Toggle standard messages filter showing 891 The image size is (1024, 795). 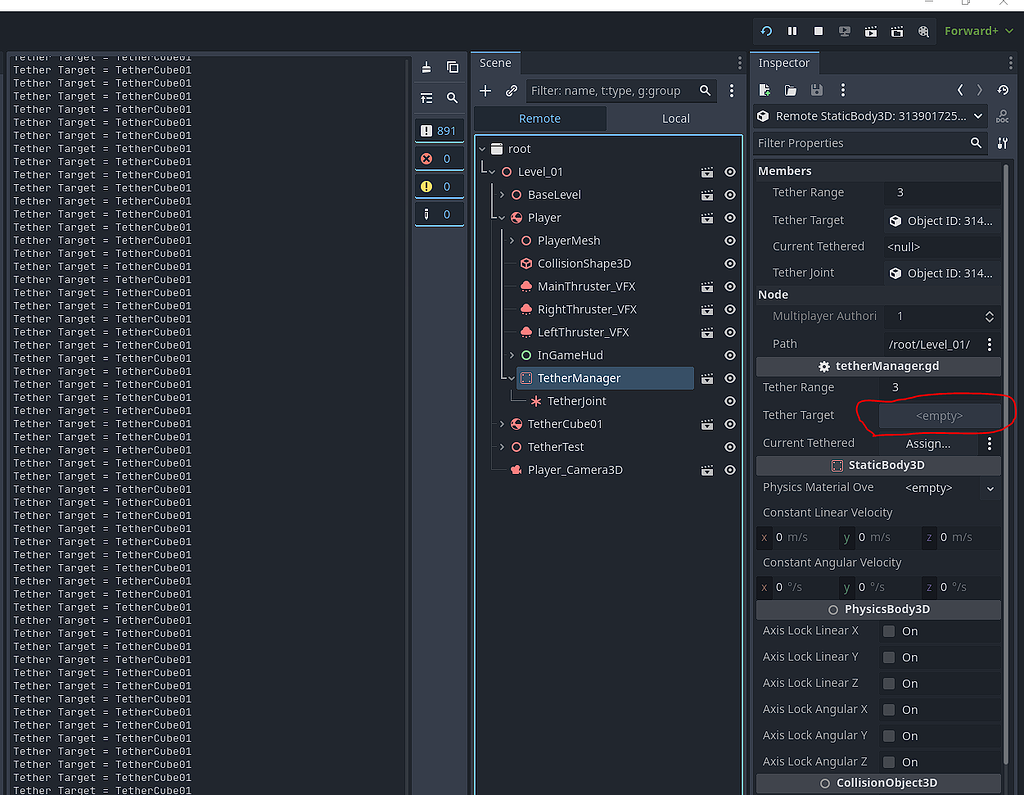tap(439, 131)
